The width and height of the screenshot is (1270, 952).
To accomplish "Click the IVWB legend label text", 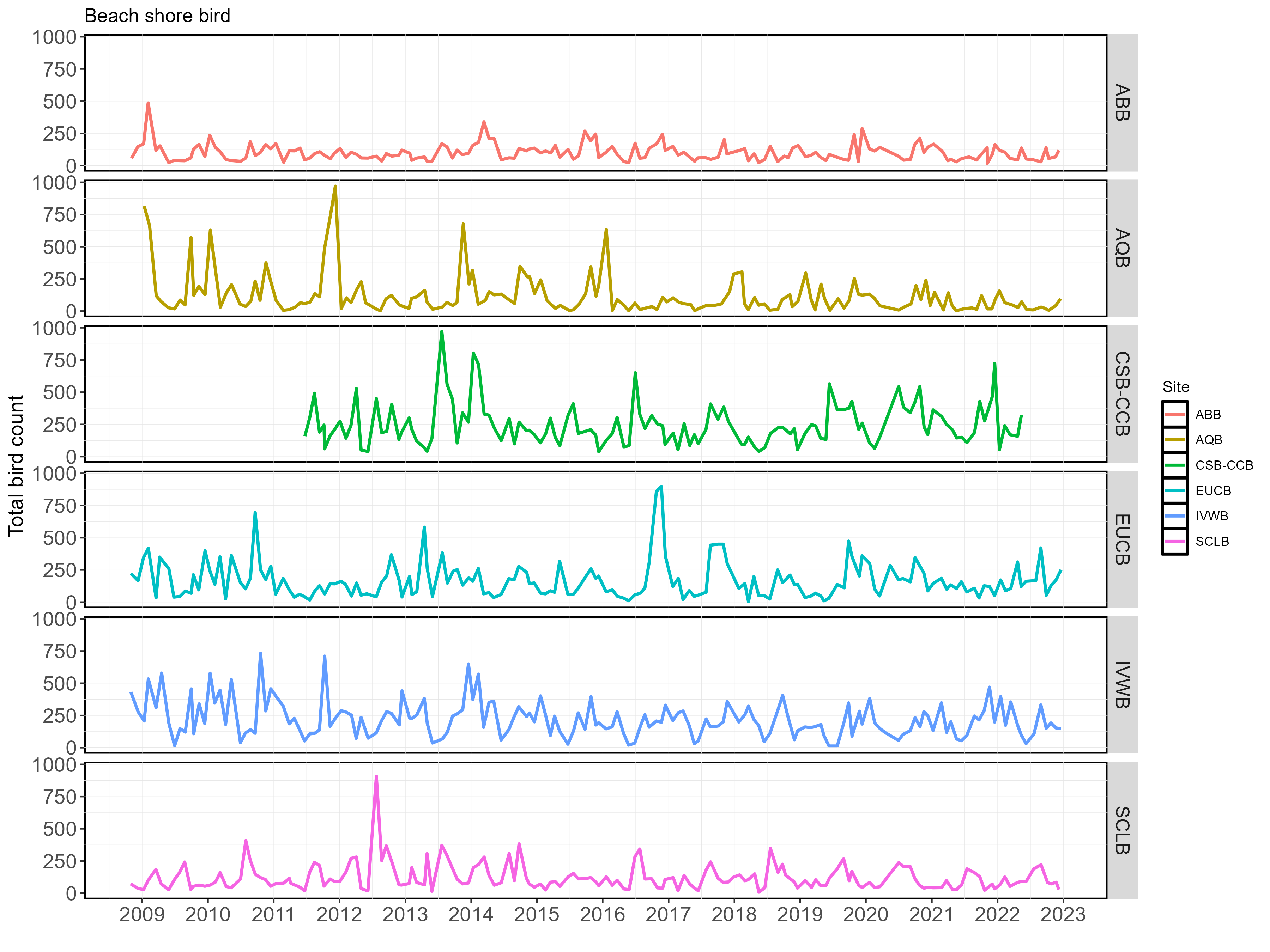I will point(1212,516).
